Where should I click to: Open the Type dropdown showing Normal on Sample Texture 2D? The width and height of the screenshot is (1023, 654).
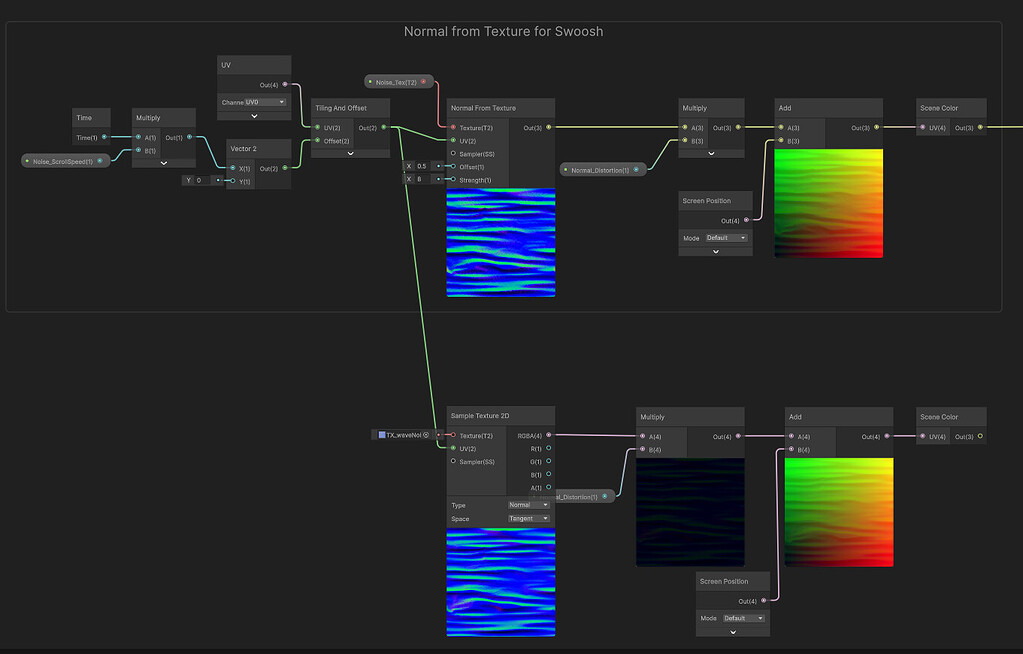pyautogui.click(x=528, y=505)
